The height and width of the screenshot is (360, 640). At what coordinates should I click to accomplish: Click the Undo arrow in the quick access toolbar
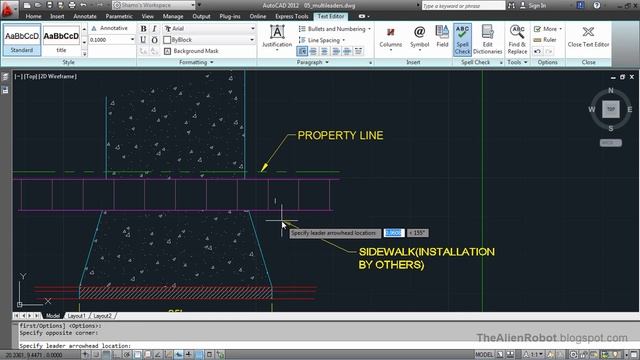click(x=83, y=5)
